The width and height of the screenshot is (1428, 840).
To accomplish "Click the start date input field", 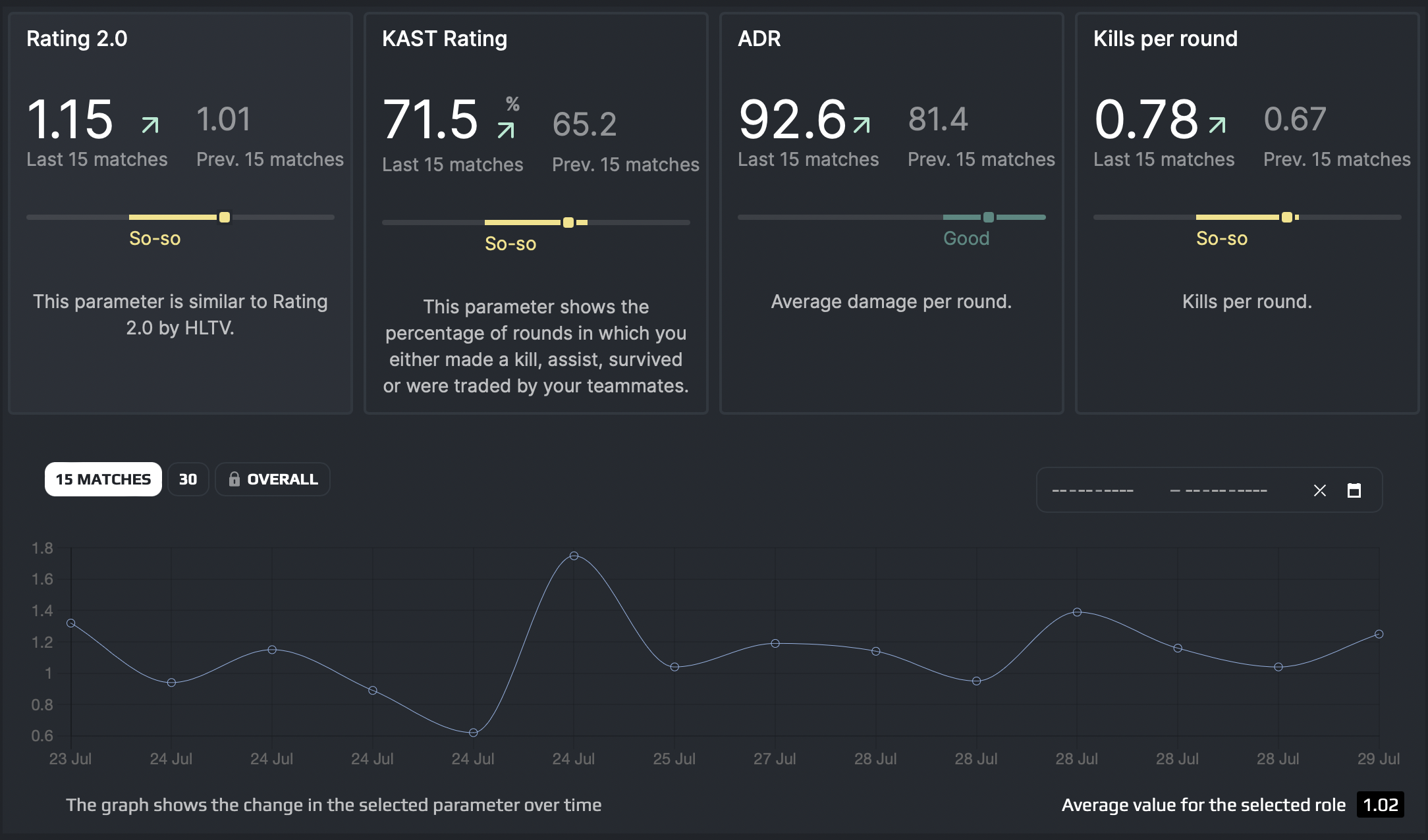I will pos(1093,490).
